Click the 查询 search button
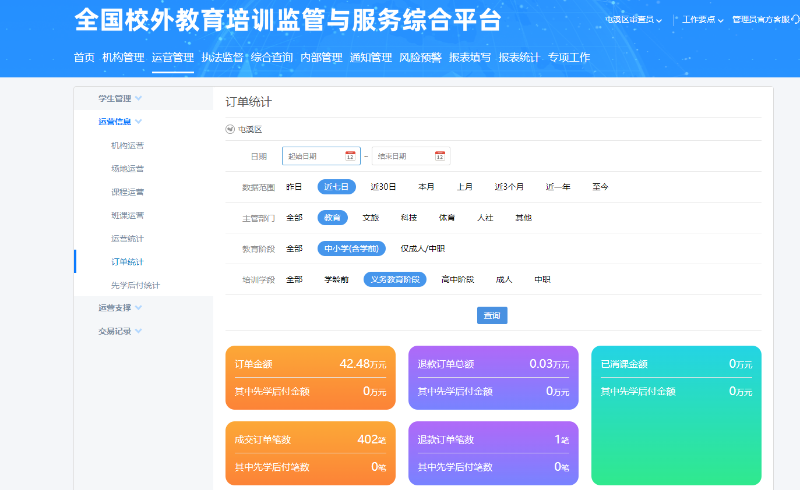The image size is (800, 490). point(492,315)
